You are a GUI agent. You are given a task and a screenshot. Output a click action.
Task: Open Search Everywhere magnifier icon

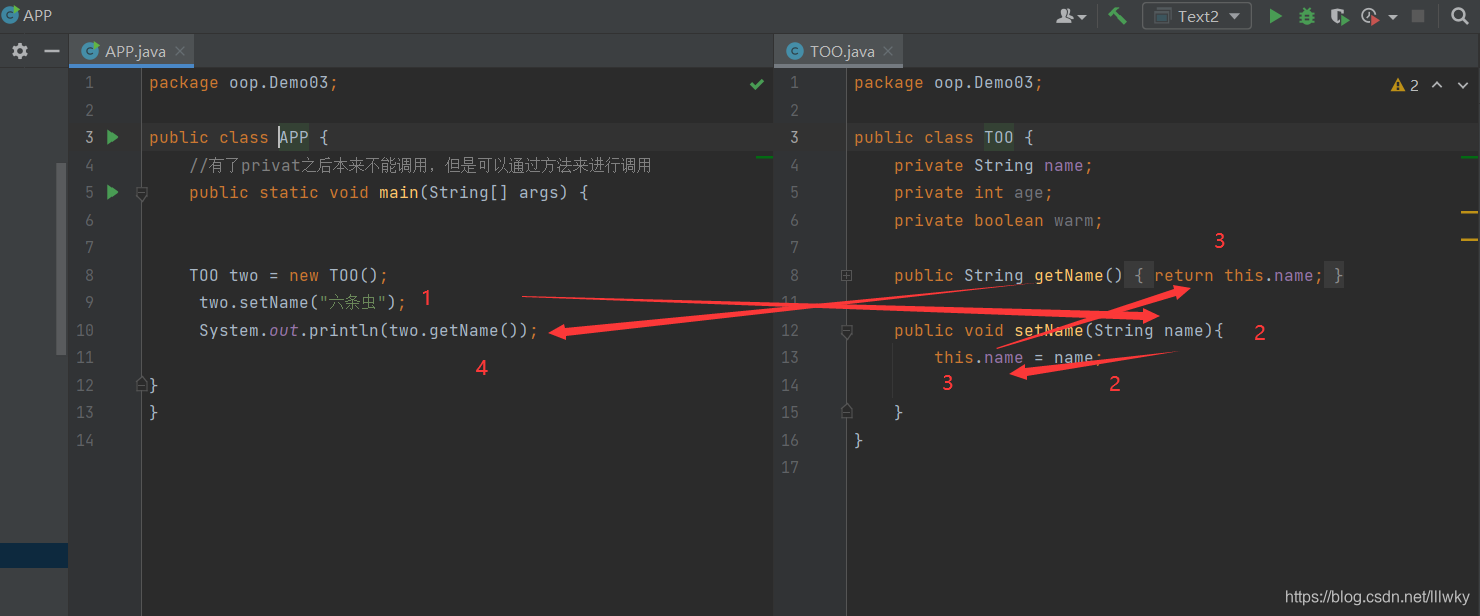coord(1459,16)
